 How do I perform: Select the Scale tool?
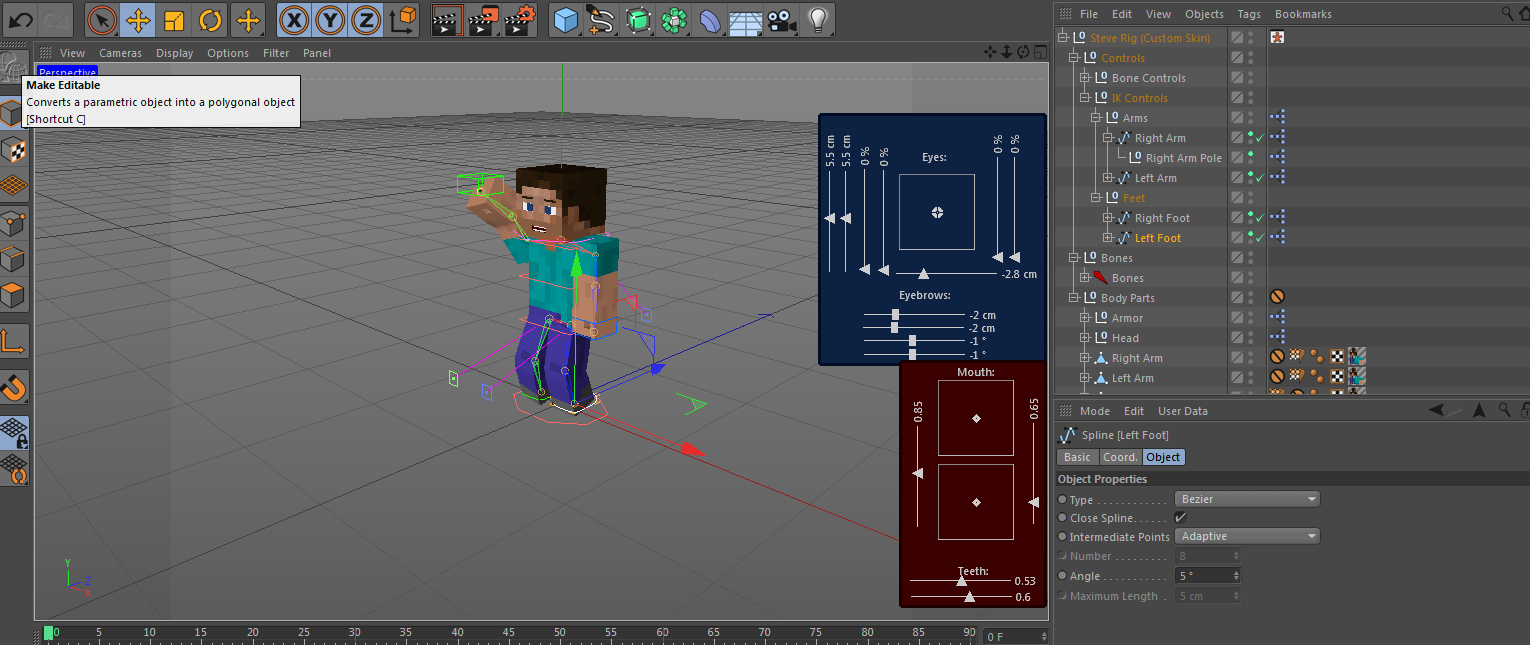tap(174, 19)
